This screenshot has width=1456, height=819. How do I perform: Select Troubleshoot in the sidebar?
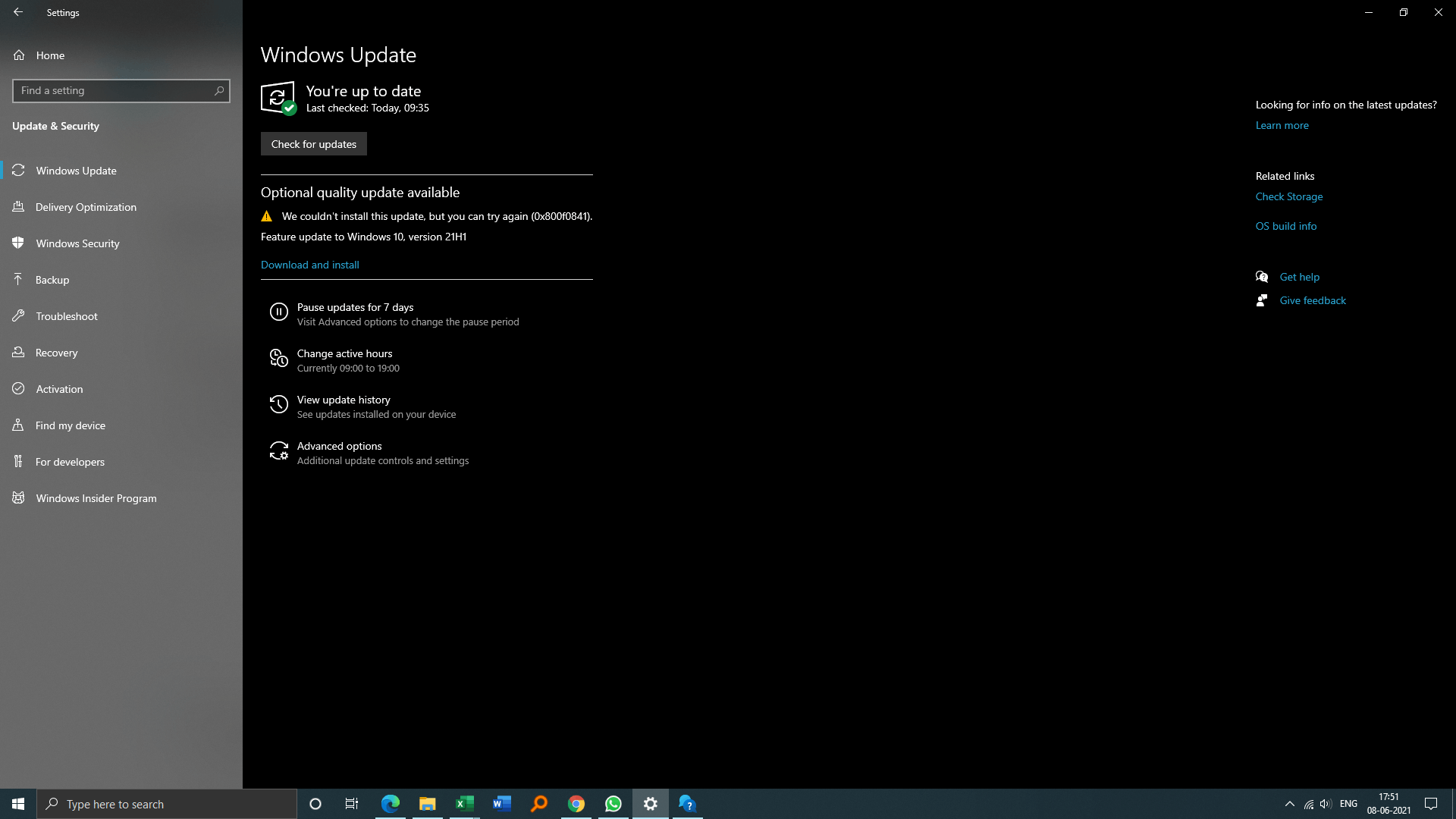point(121,316)
